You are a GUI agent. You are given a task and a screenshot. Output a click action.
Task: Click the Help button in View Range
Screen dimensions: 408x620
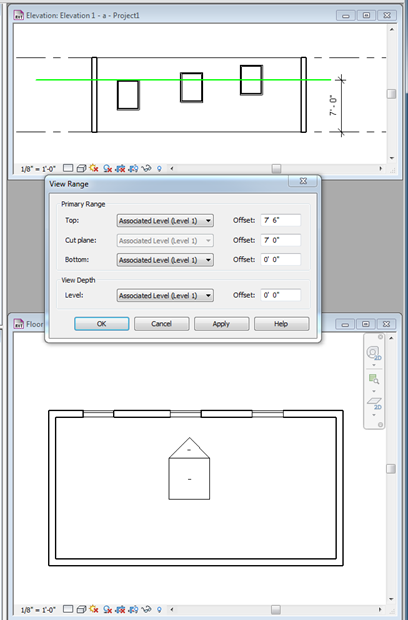281,323
